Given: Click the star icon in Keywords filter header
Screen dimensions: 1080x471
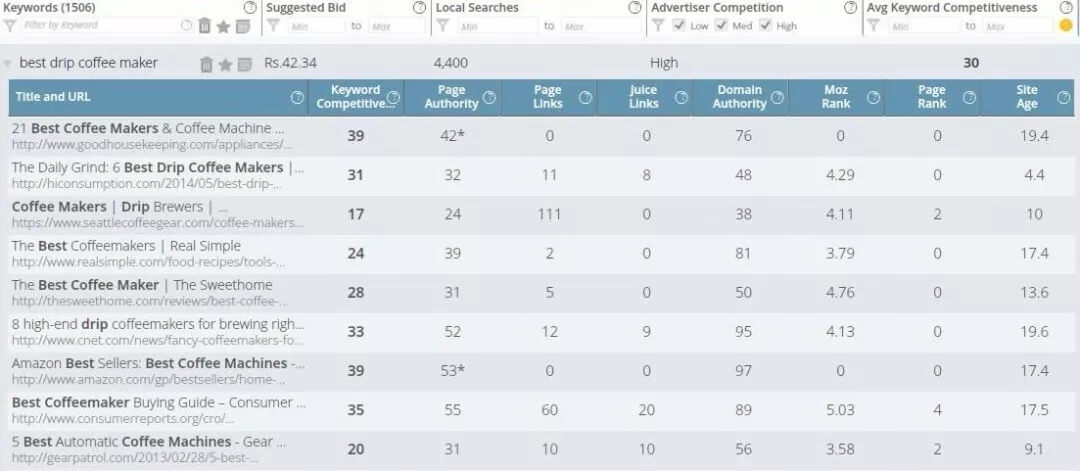Looking at the screenshot, I should coord(223,26).
